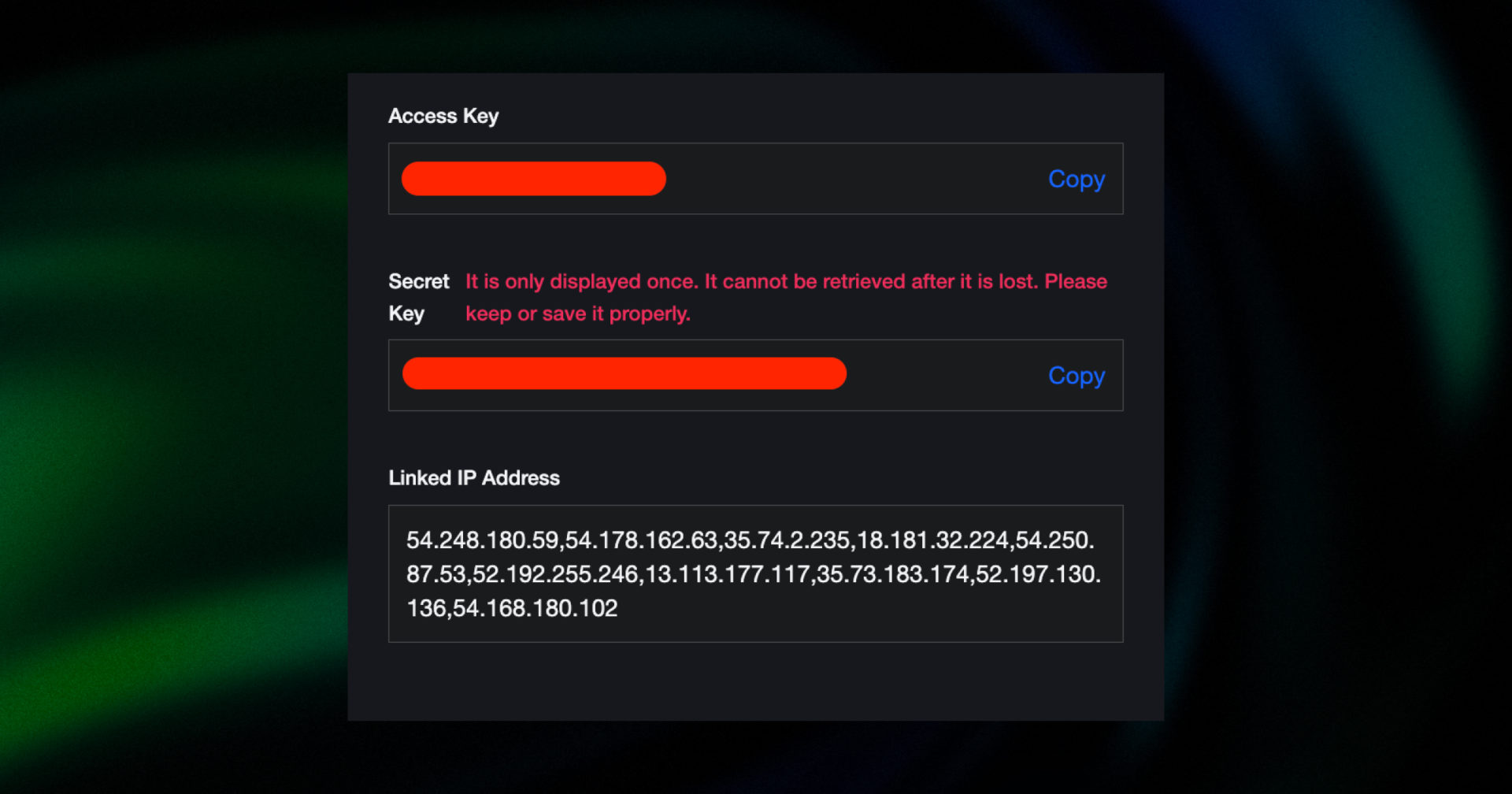Copy the Access Key value
The height and width of the screenshot is (794, 1512).
(x=1076, y=179)
